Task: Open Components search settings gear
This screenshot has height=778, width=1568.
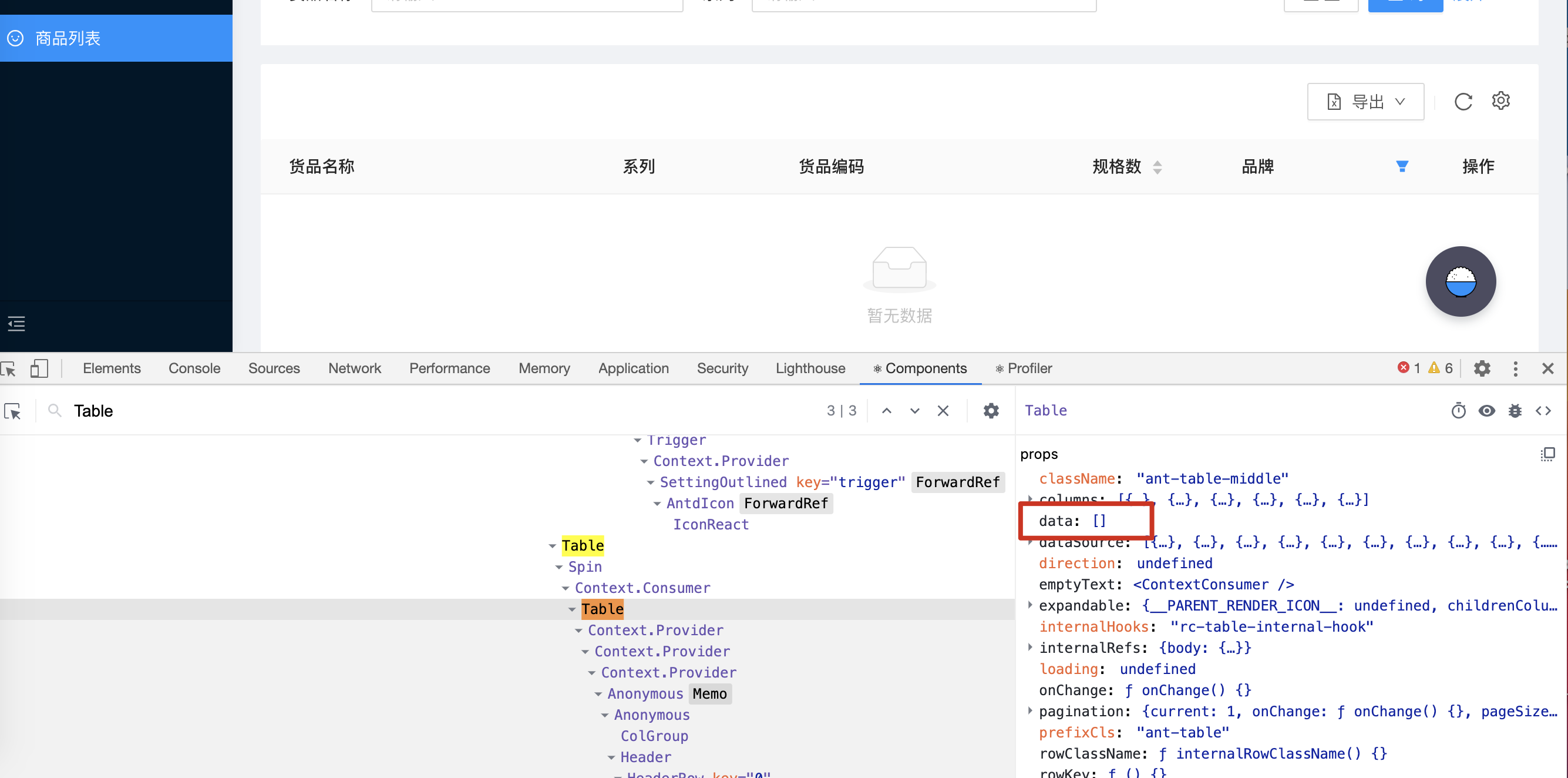Action: pyautogui.click(x=990, y=411)
